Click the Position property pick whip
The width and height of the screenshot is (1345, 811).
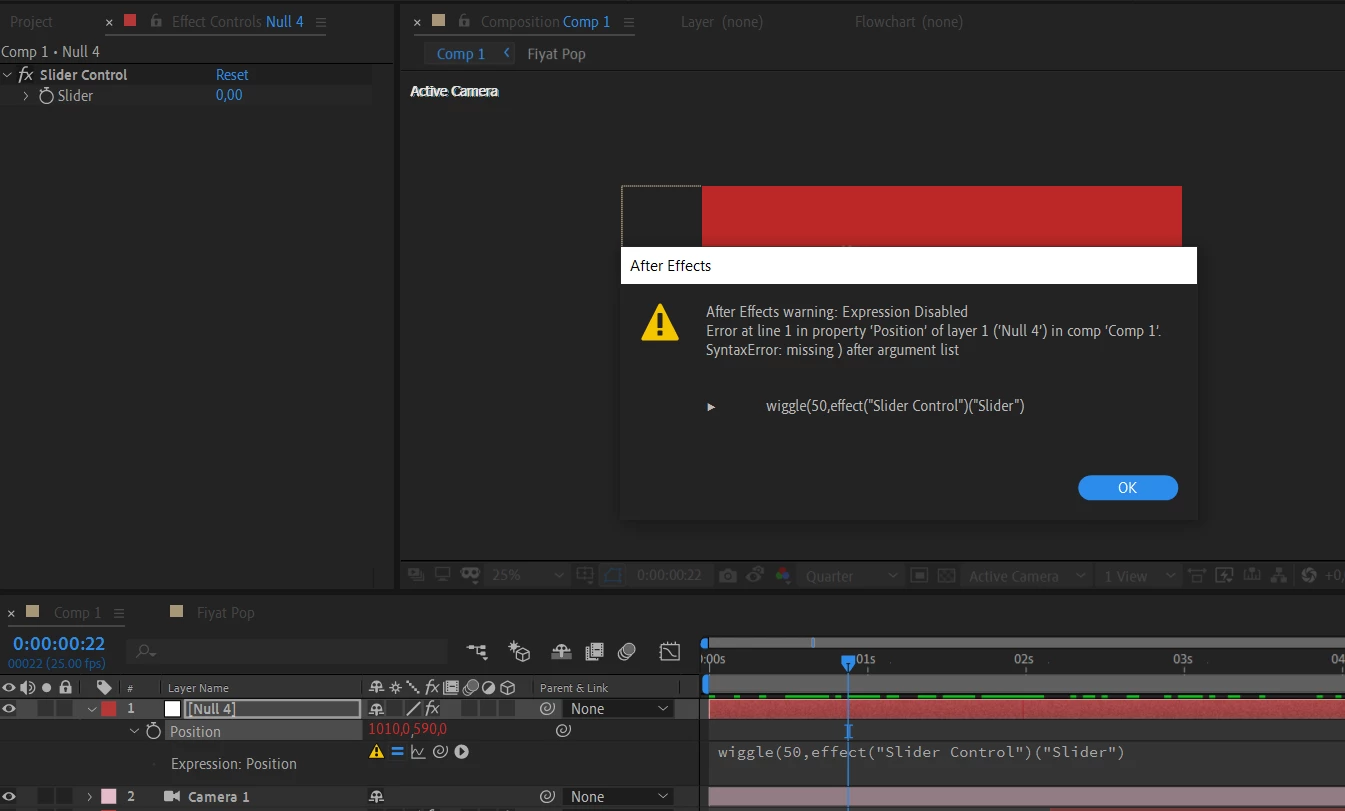pyautogui.click(x=563, y=731)
